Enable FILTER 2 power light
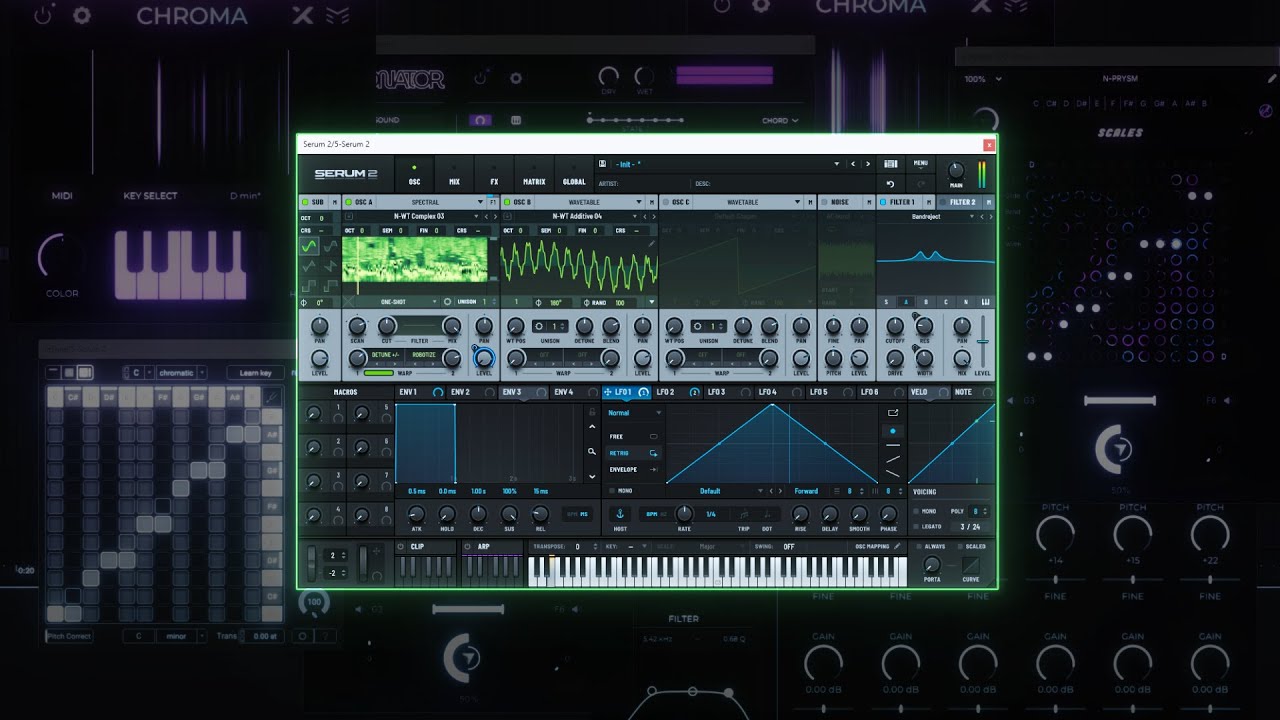1280x720 pixels. coord(943,202)
